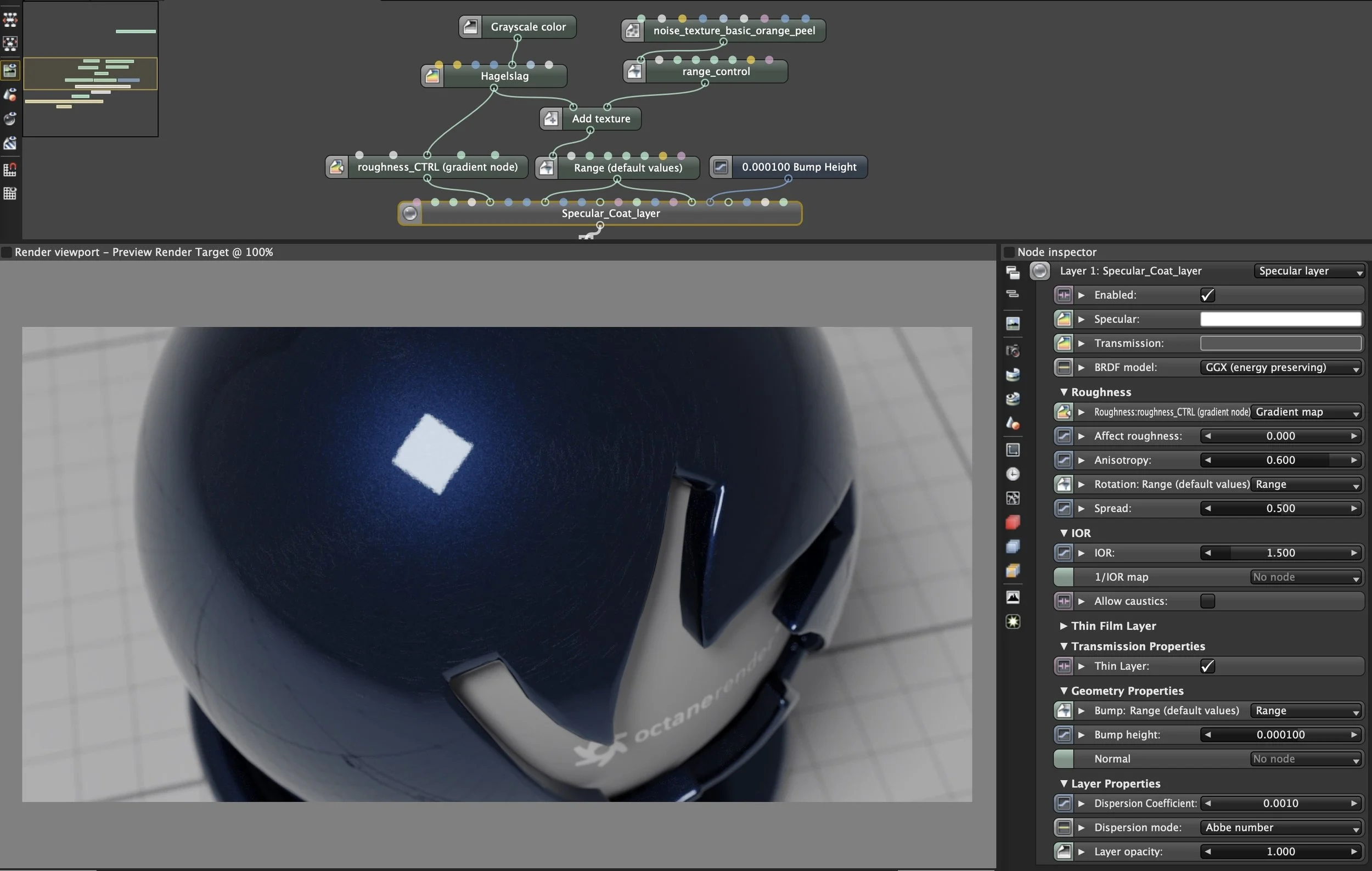Open the geometry cone-and-sphere icon

1013,423
